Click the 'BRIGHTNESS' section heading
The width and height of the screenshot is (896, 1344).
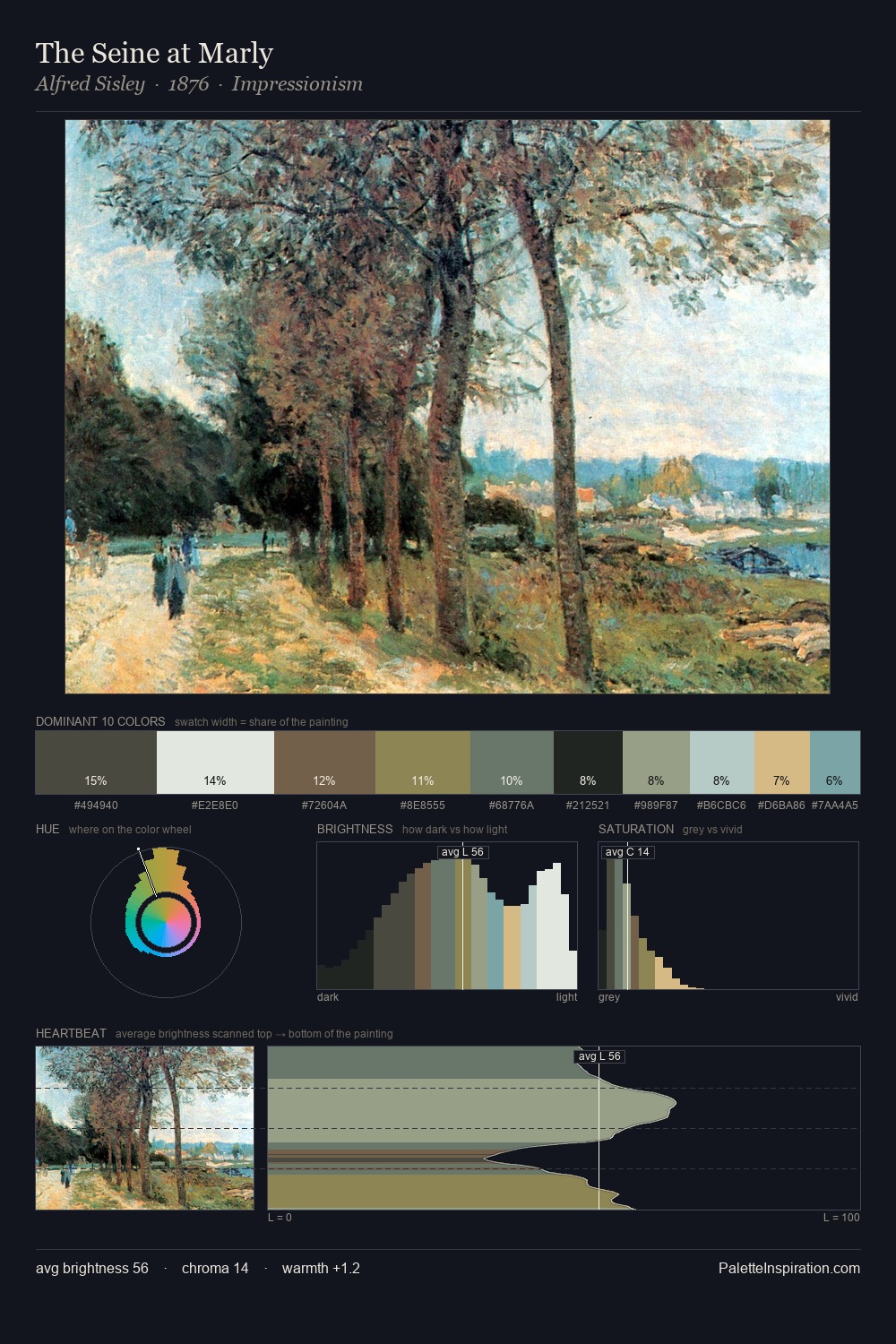pos(355,829)
